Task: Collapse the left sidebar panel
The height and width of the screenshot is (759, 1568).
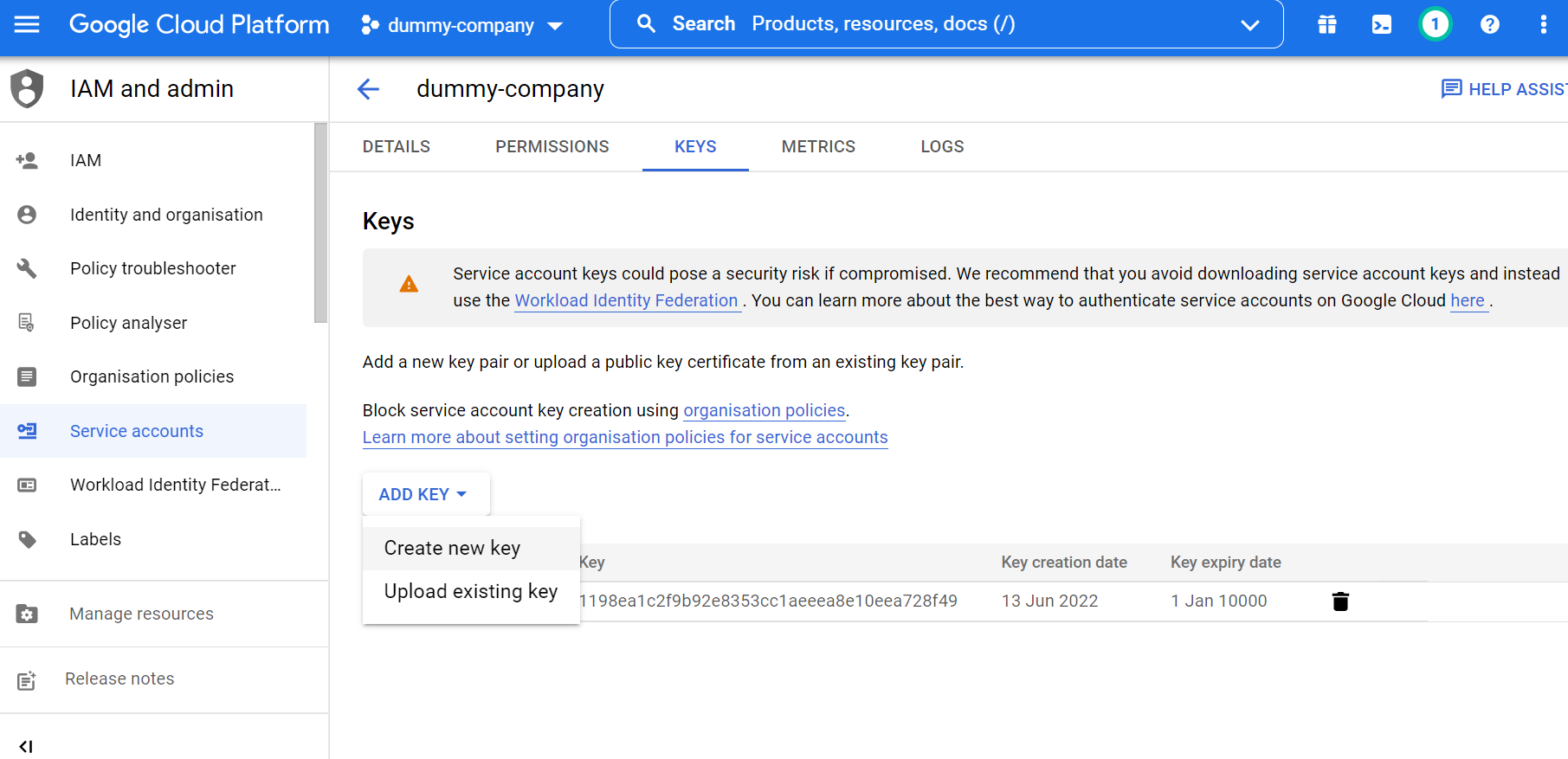Action: coord(26,746)
